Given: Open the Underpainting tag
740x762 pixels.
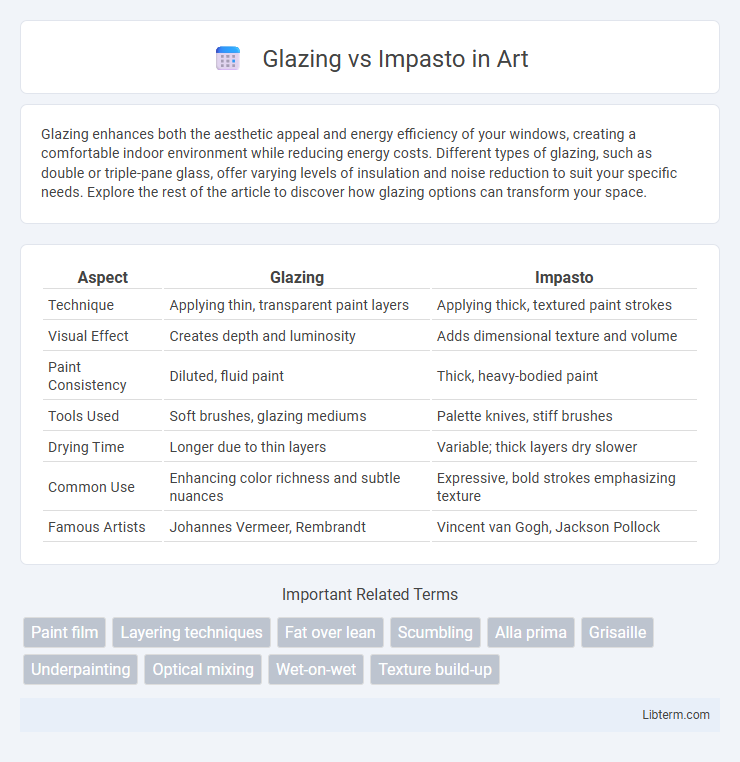Looking at the screenshot, I should (81, 669).
